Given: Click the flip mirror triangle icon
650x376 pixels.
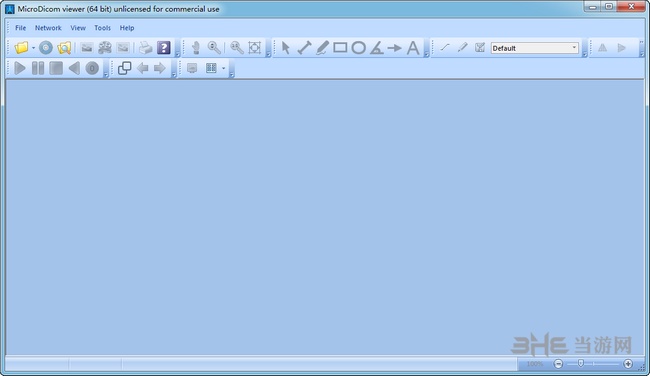Looking at the screenshot, I should click(x=602, y=48).
